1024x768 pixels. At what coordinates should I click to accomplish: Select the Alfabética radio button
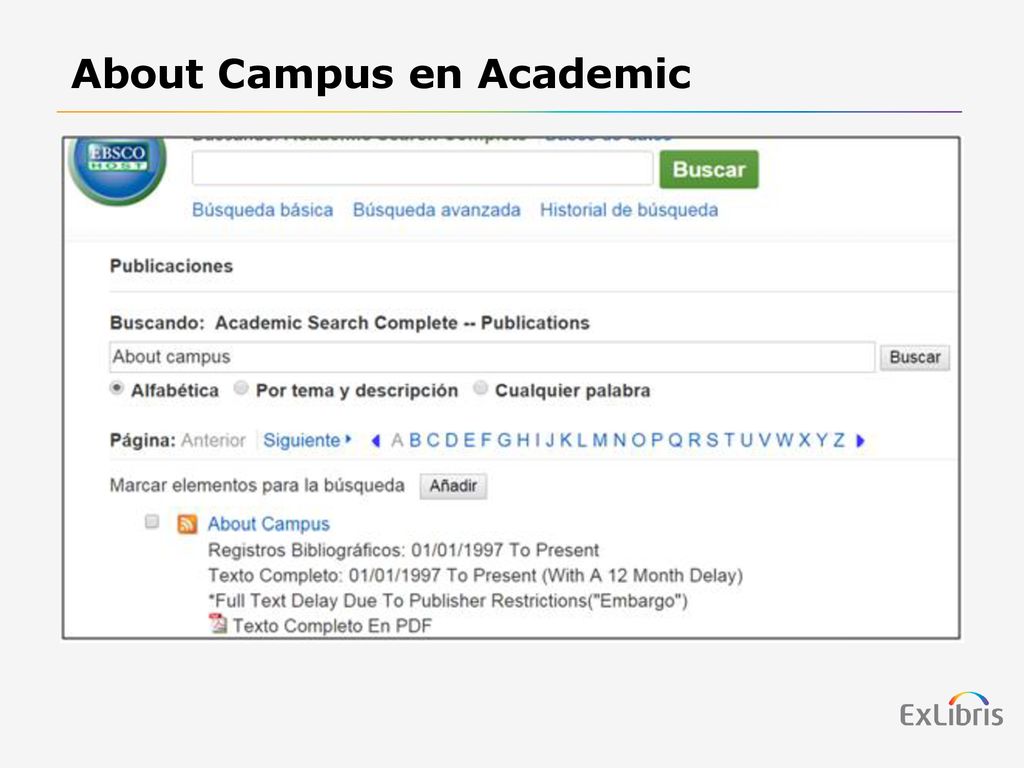(116, 388)
